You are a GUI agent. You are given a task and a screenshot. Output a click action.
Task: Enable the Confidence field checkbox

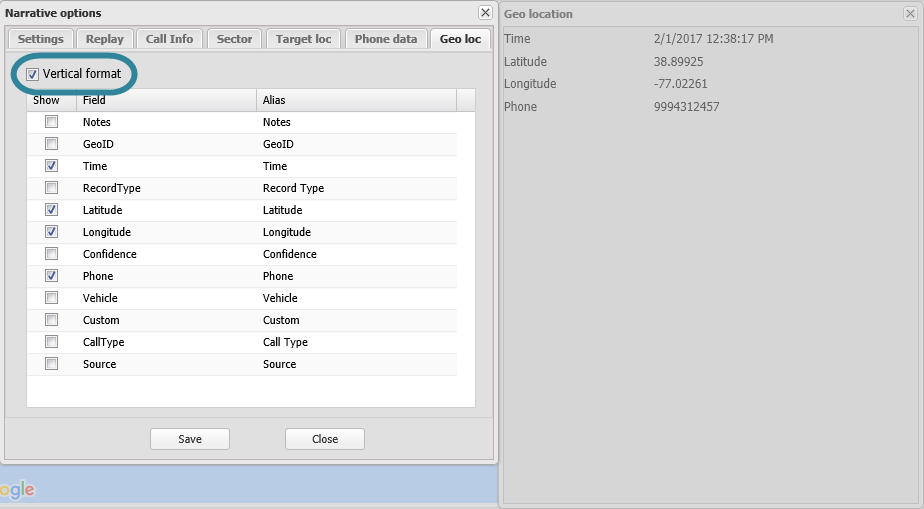(51, 254)
